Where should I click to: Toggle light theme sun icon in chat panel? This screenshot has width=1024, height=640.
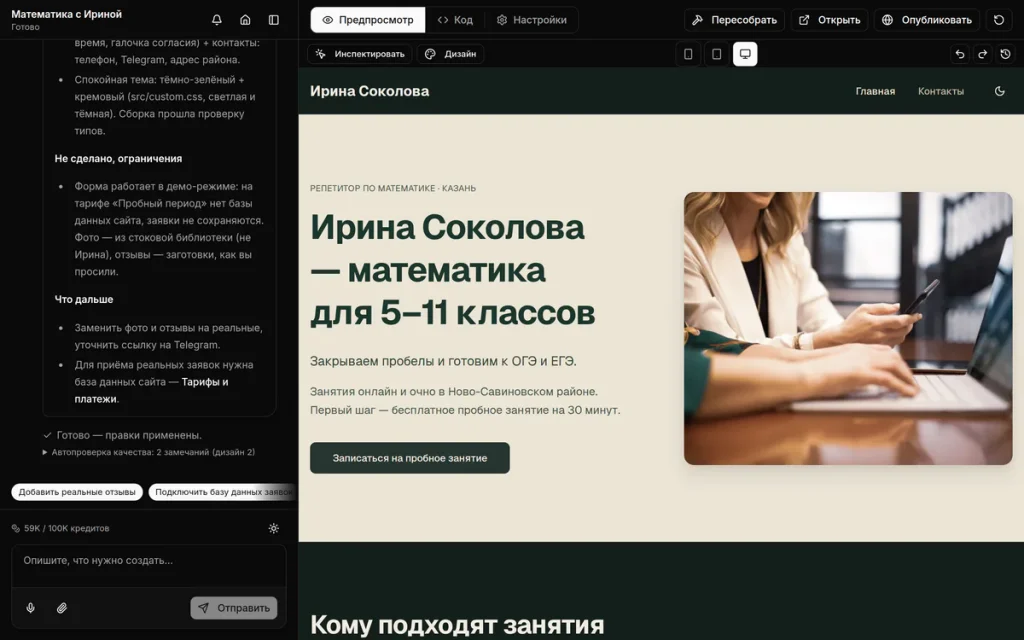(x=274, y=528)
